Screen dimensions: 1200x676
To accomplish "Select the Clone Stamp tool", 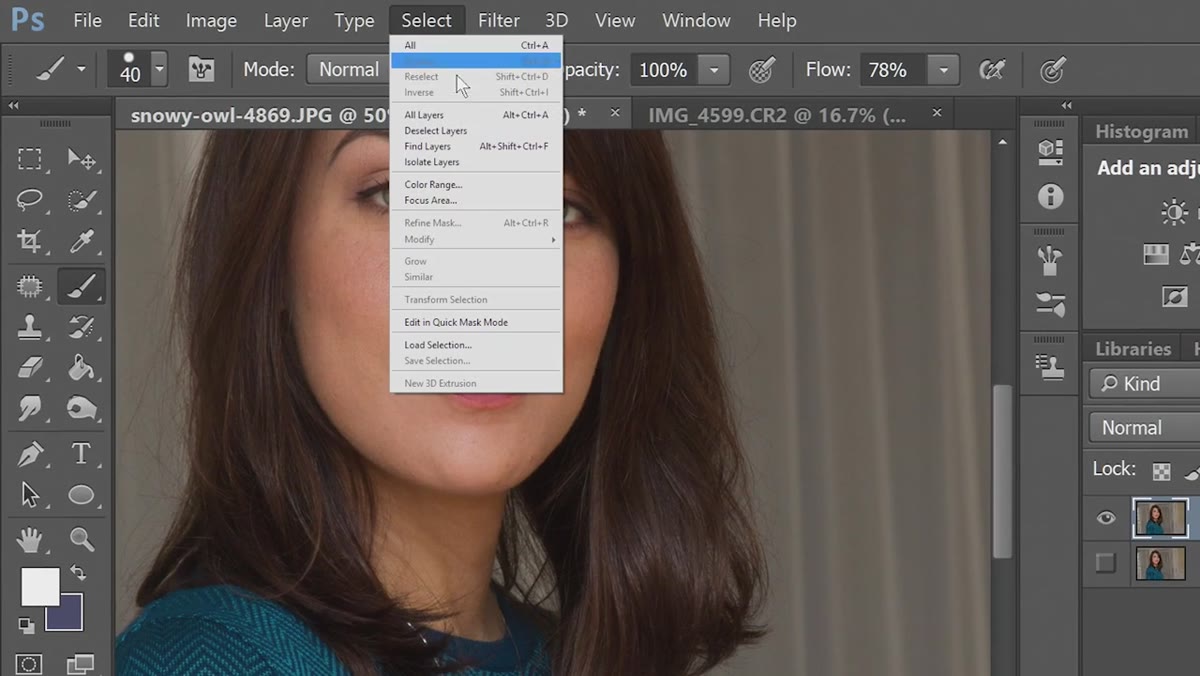I will click(x=30, y=327).
